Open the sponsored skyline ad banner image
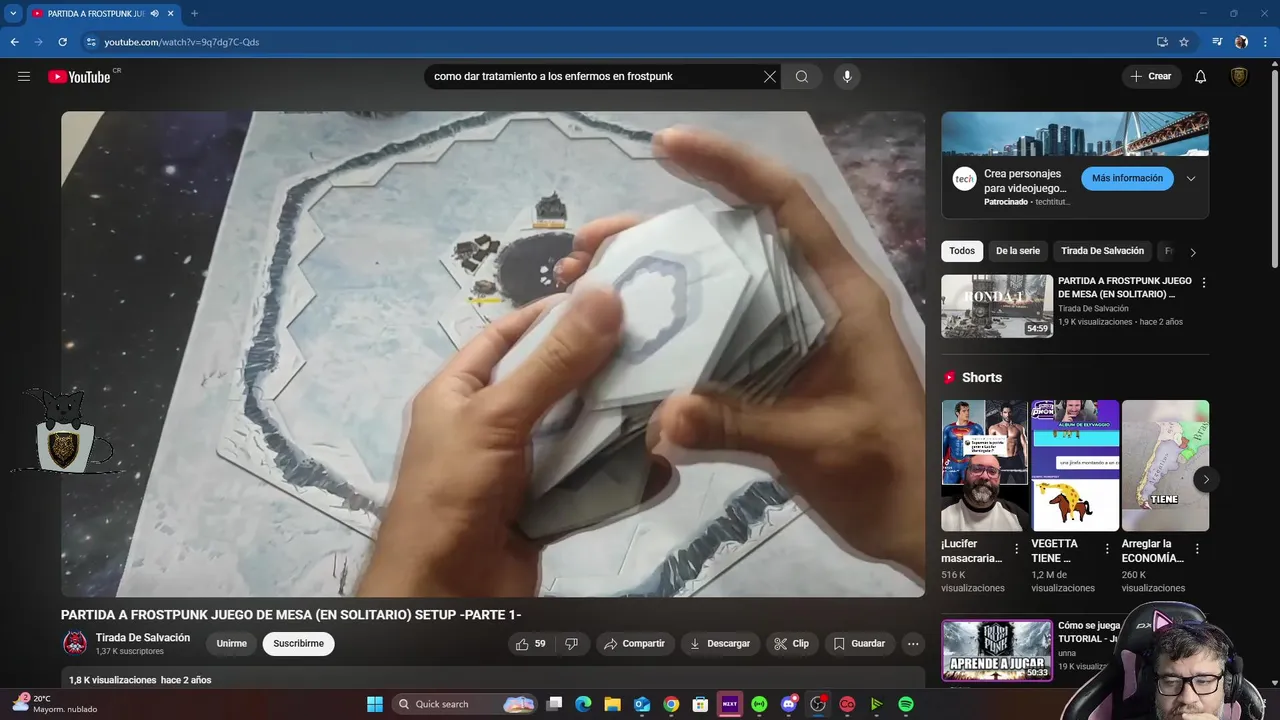 tap(1075, 134)
